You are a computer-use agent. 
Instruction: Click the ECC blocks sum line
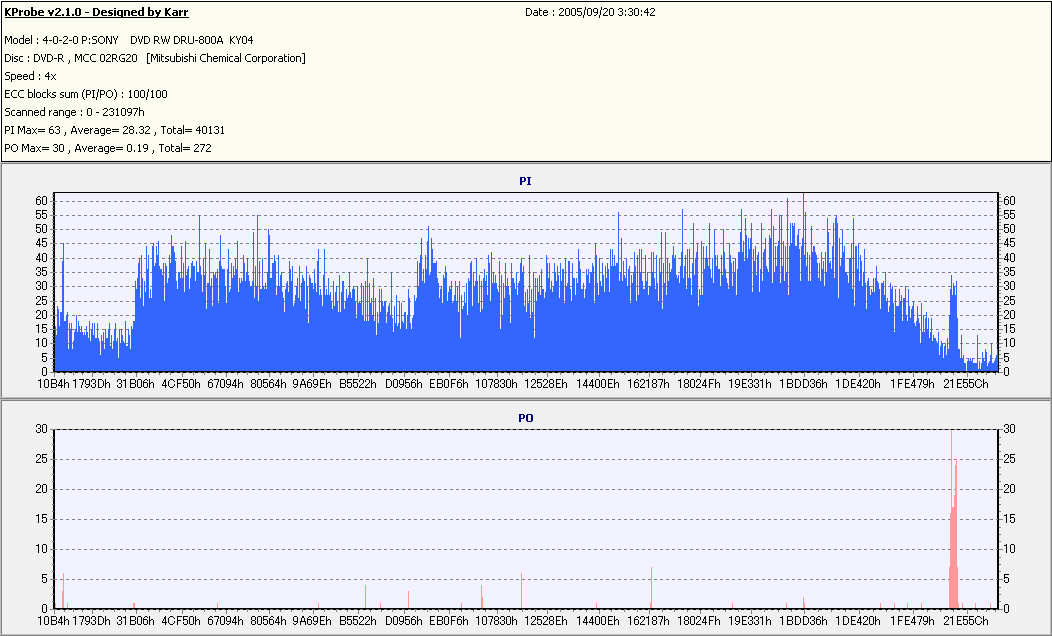(86, 95)
